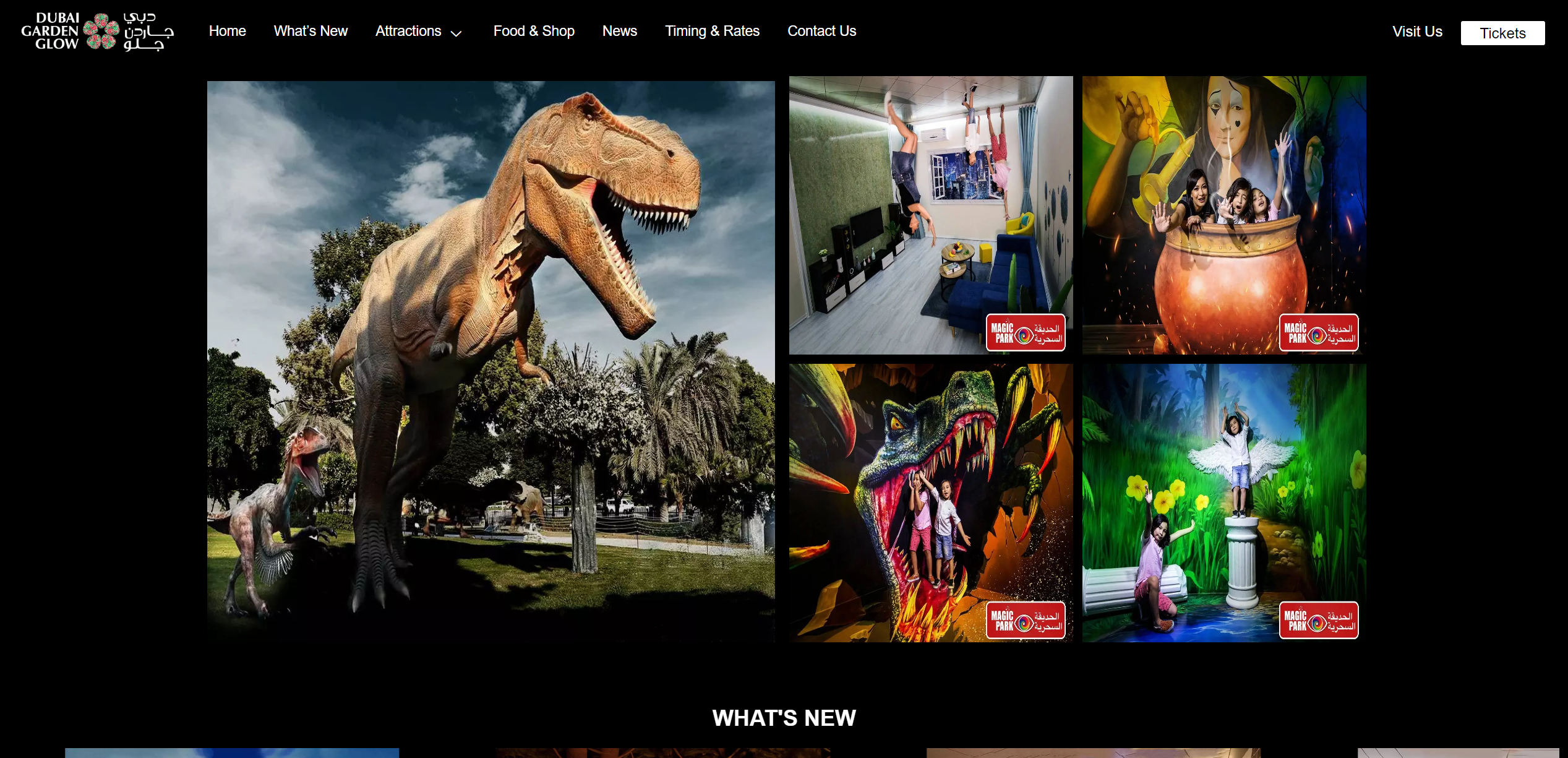The image size is (1568, 758).
Task: Select the Home menu item
Action: [227, 31]
